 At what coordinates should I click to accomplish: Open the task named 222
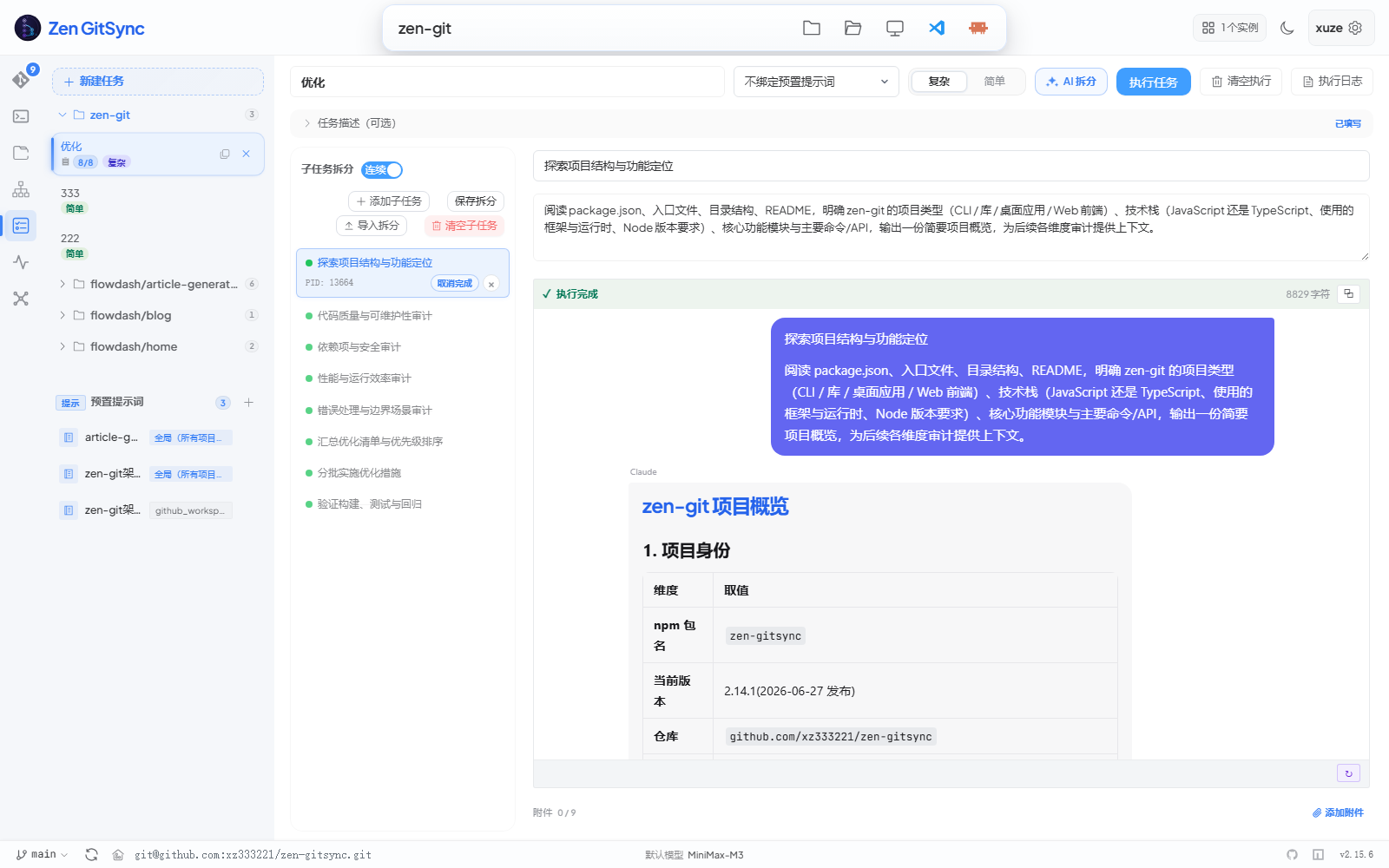coord(158,245)
